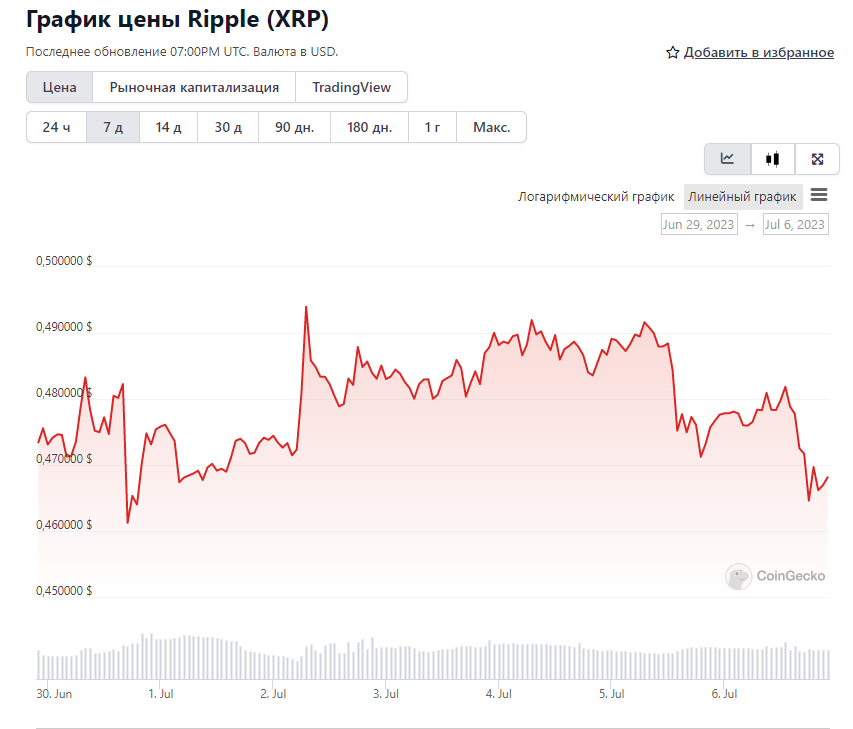Open the TradingView tab
The image size is (853, 729).
tap(351, 87)
